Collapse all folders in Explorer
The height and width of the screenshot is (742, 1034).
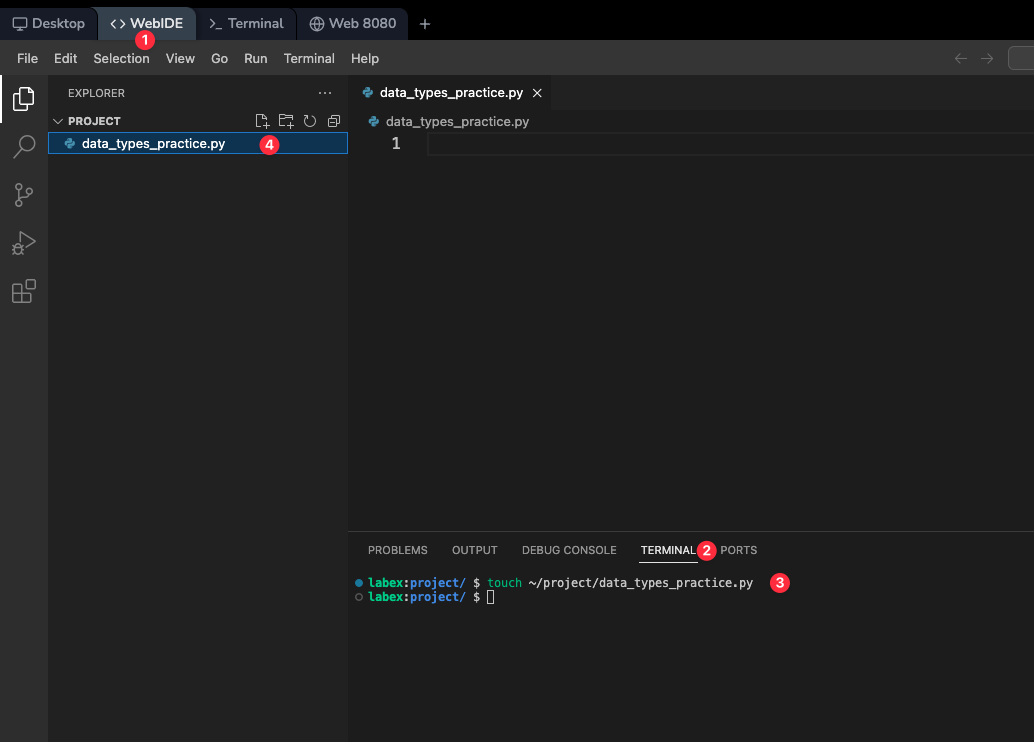[x=333, y=120]
